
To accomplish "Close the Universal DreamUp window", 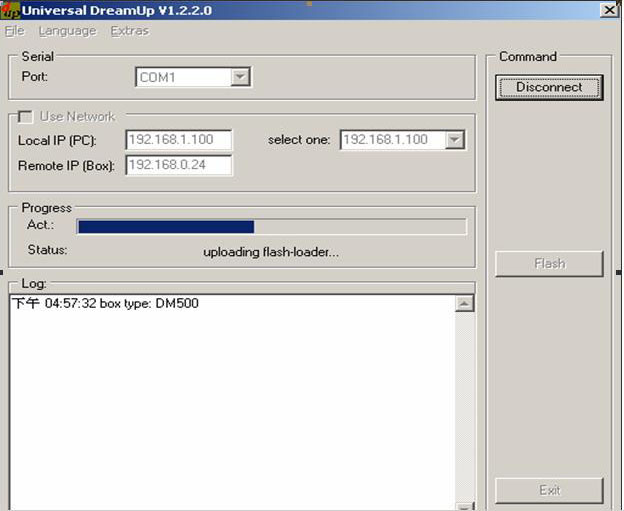I will click(609, 10).
